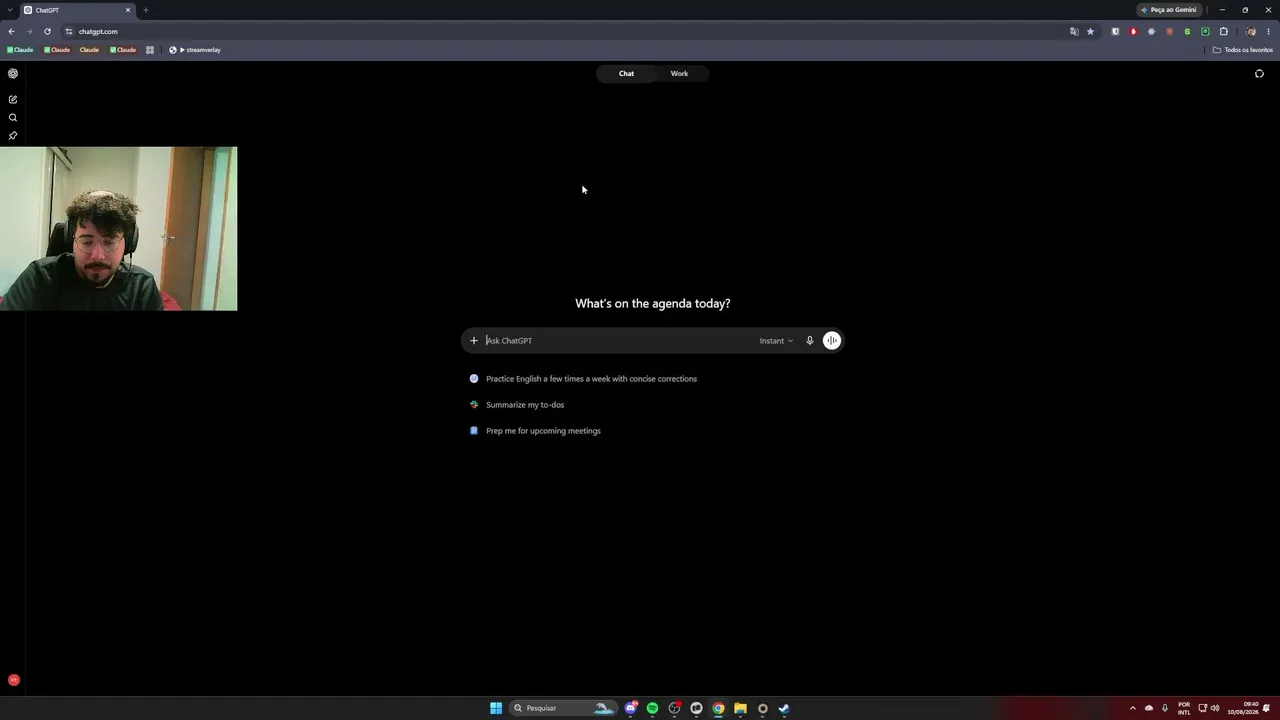Click the Google Chrome taskbar icon
This screenshot has width=1280, height=720.
pyautogui.click(x=718, y=708)
